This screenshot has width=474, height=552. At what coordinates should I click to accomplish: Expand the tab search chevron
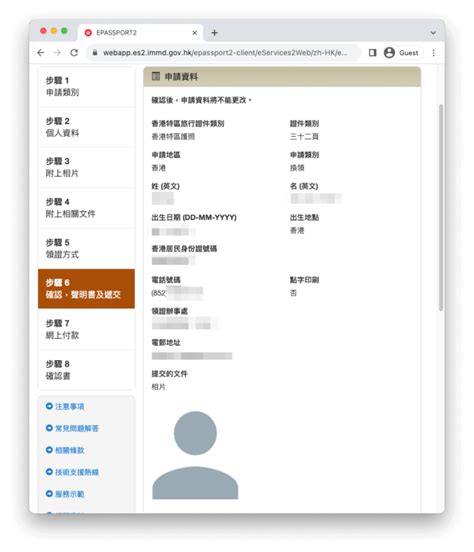point(433,33)
